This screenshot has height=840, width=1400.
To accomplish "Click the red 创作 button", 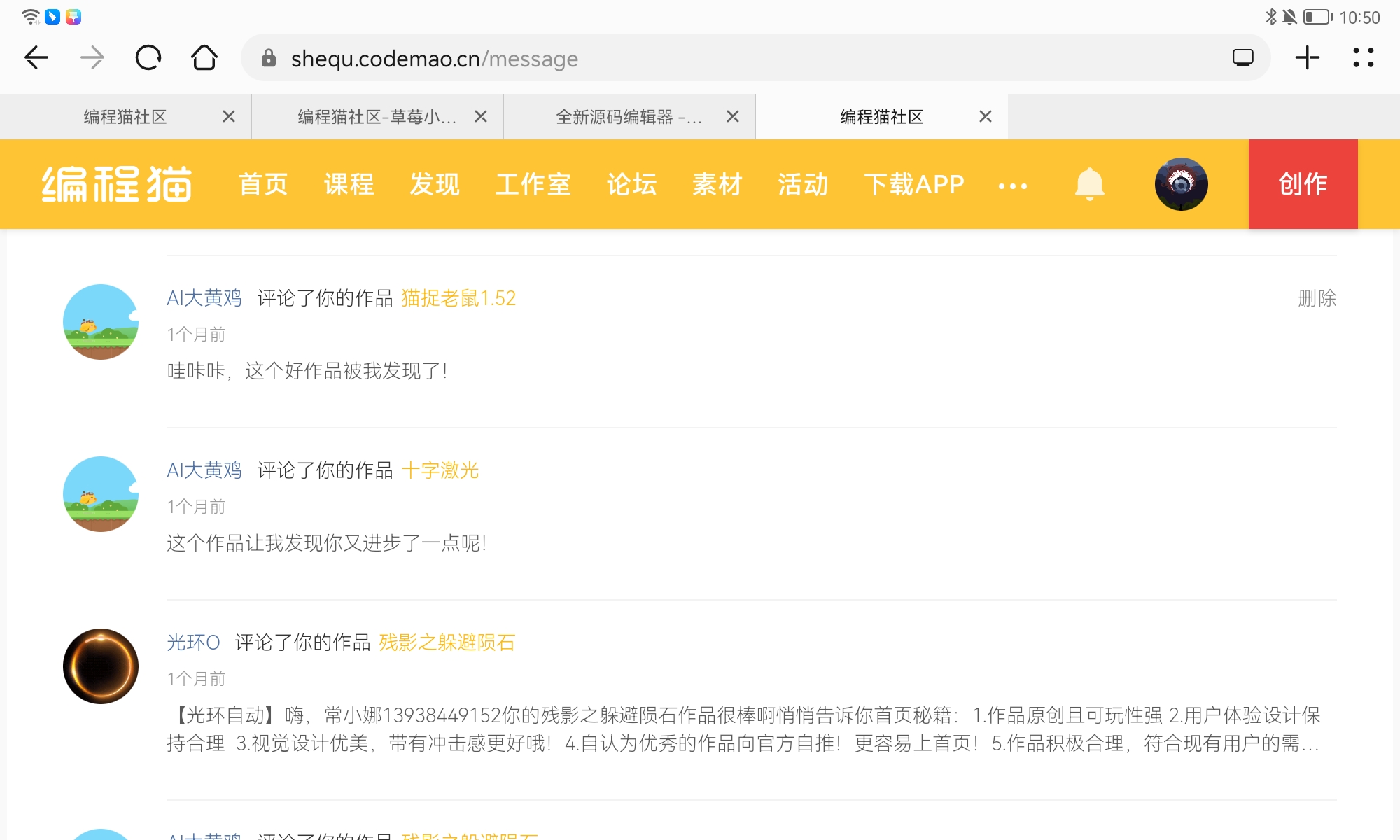I will (x=1303, y=184).
